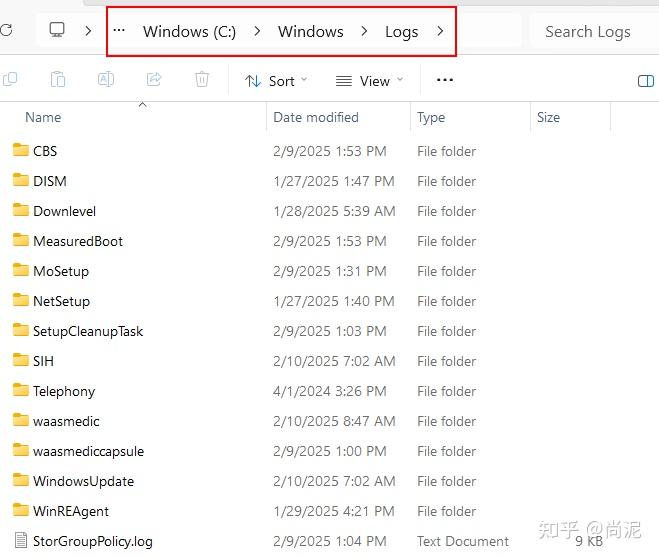This screenshot has height=558, width=659.
Task: Sort by the Name column header
Action: pos(43,117)
